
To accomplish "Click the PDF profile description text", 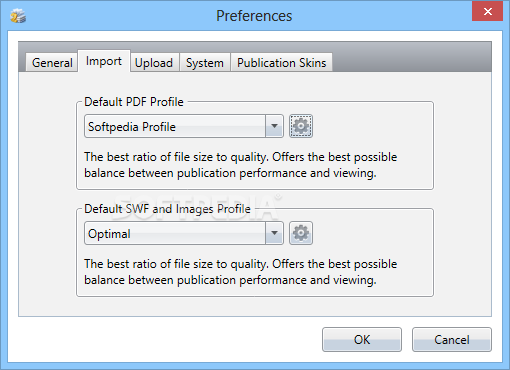I will [x=240, y=165].
